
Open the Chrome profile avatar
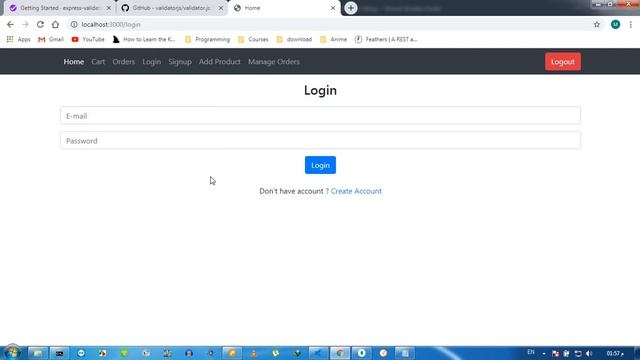pos(616,24)
